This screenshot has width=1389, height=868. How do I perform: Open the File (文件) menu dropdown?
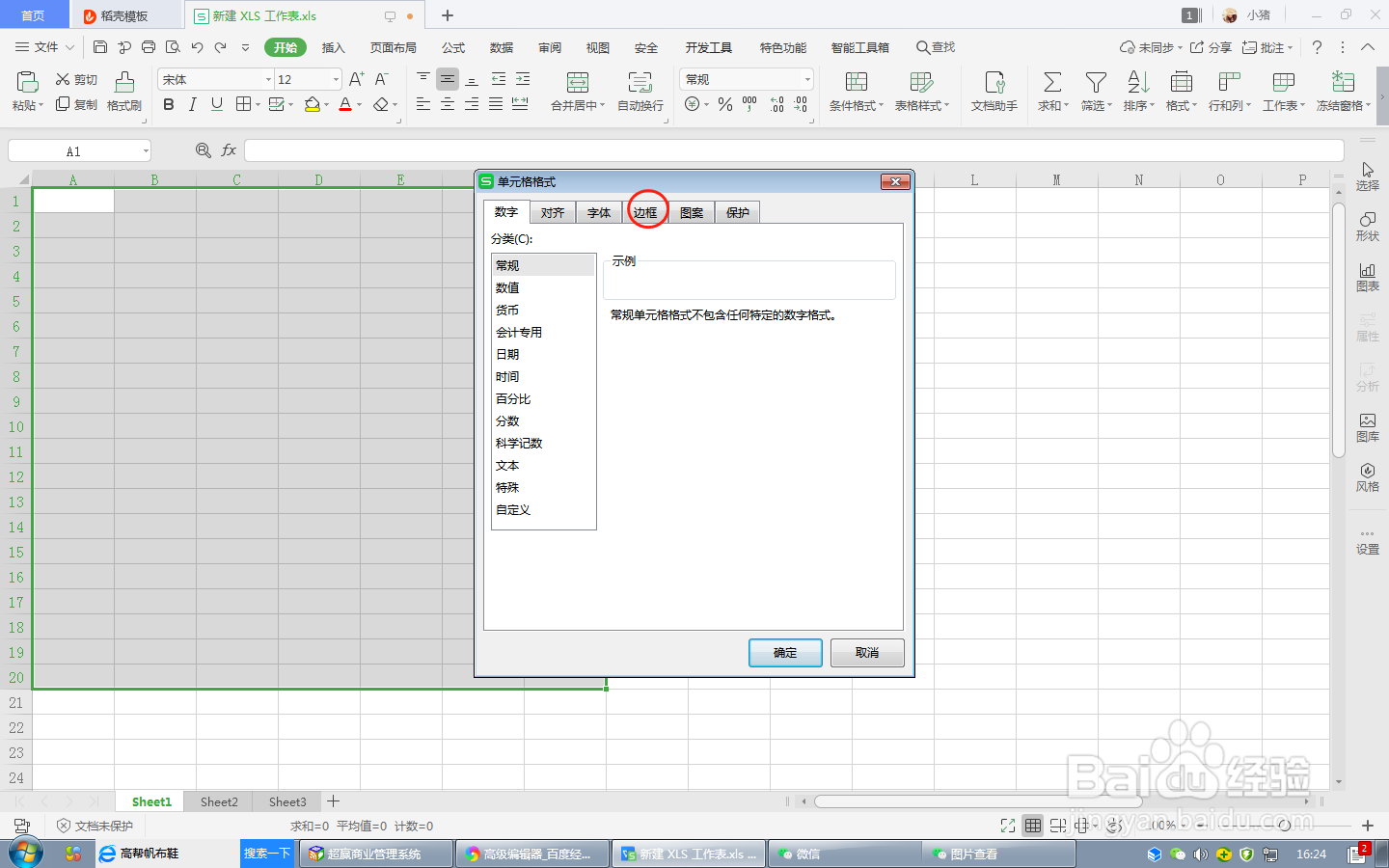point(45,46)
